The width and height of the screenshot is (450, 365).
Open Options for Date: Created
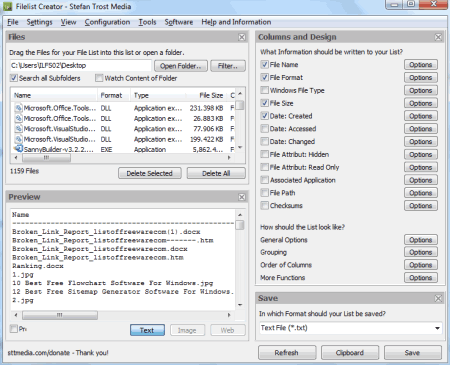[421, 116]
